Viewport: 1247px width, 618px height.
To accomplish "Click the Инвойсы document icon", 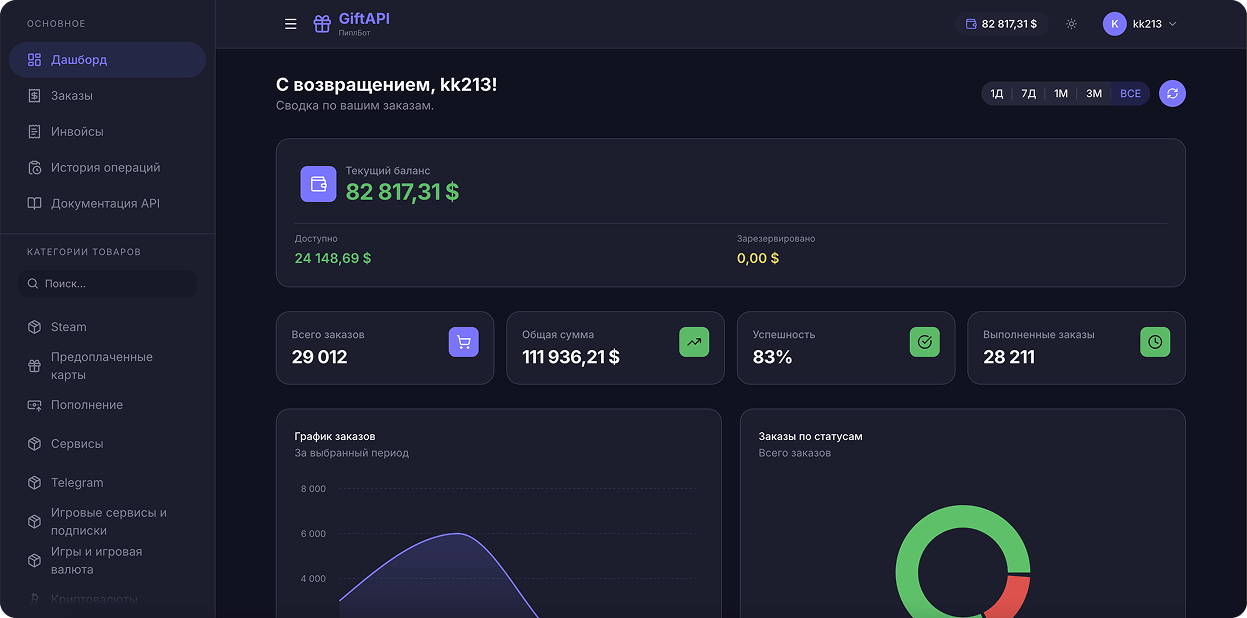I will tap(34, 132).
